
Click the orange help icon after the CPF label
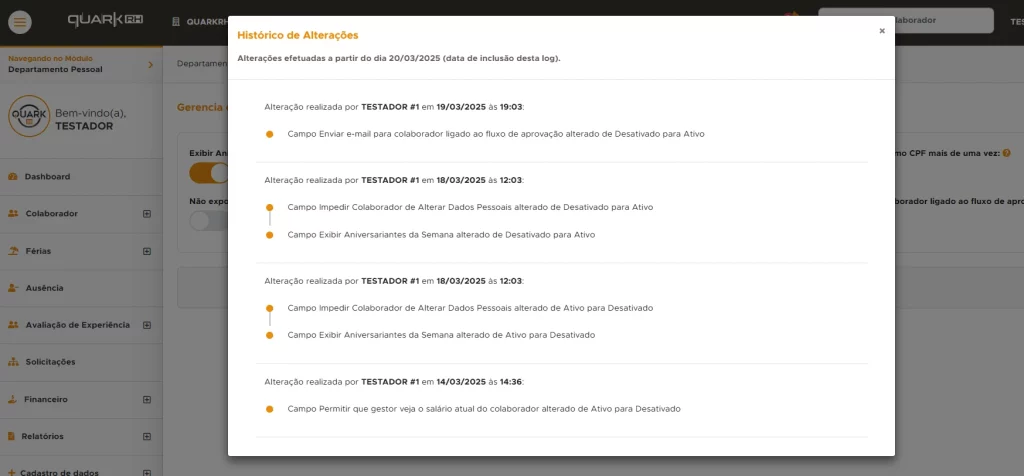[1007, 153]
